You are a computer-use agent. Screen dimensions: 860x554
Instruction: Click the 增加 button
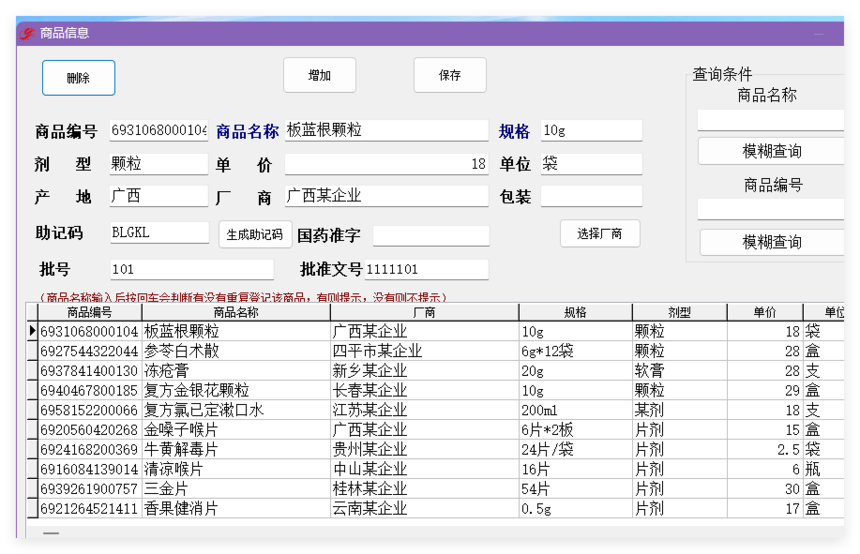(x=319, y=75)
